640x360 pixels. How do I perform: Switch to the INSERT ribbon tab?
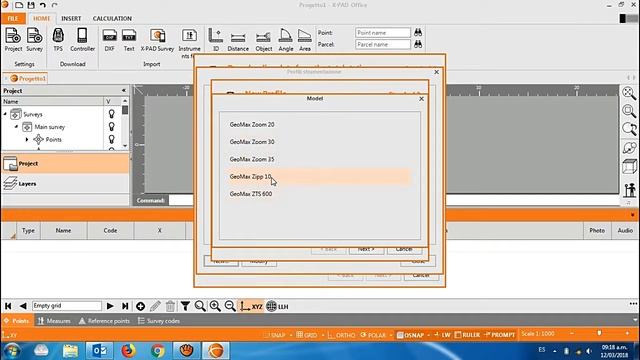pos(71,18)
